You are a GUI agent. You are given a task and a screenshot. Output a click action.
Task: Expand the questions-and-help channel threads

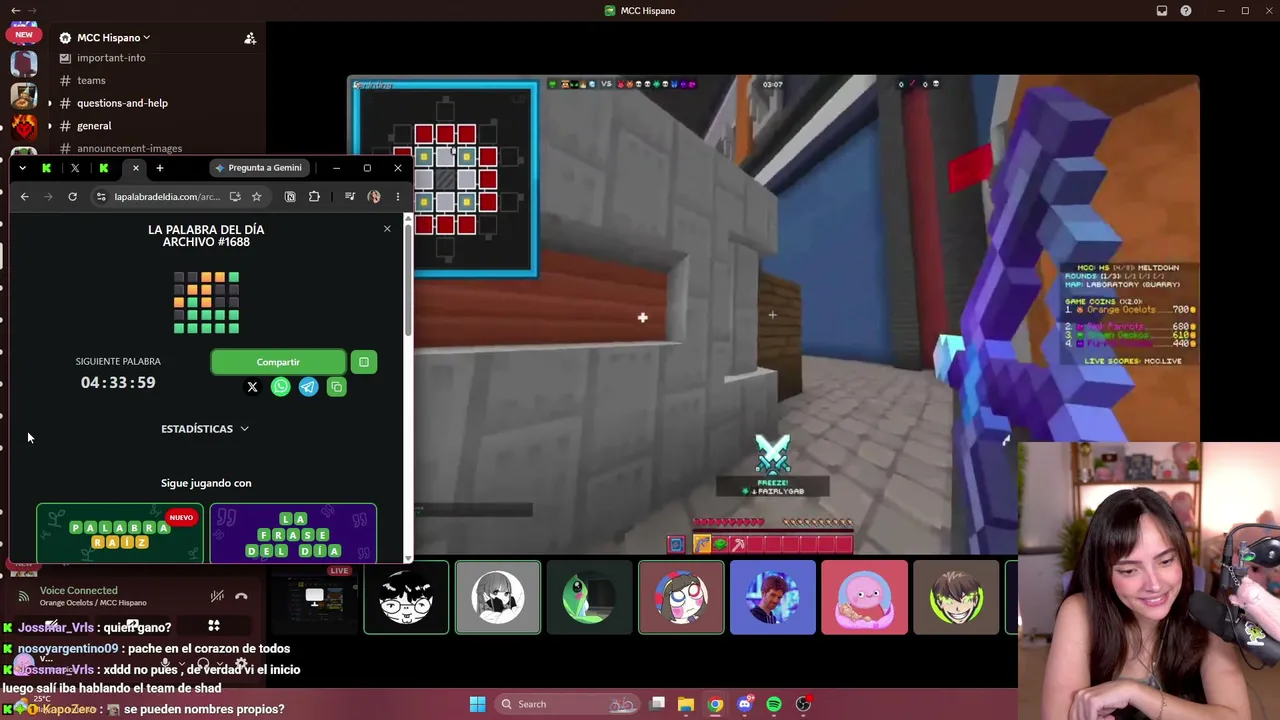[49, 103]
